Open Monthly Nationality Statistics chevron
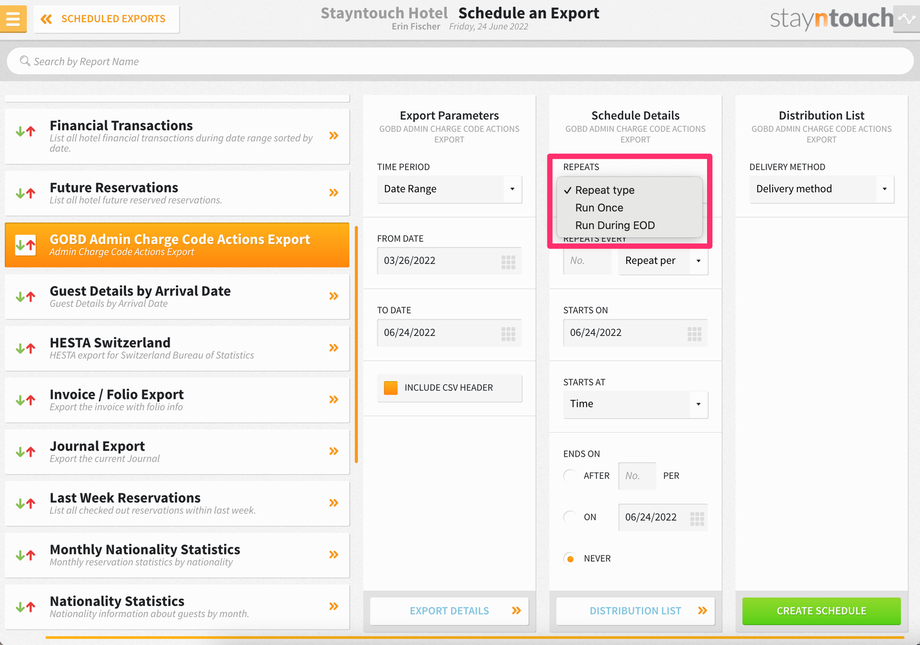 (333, 554)
